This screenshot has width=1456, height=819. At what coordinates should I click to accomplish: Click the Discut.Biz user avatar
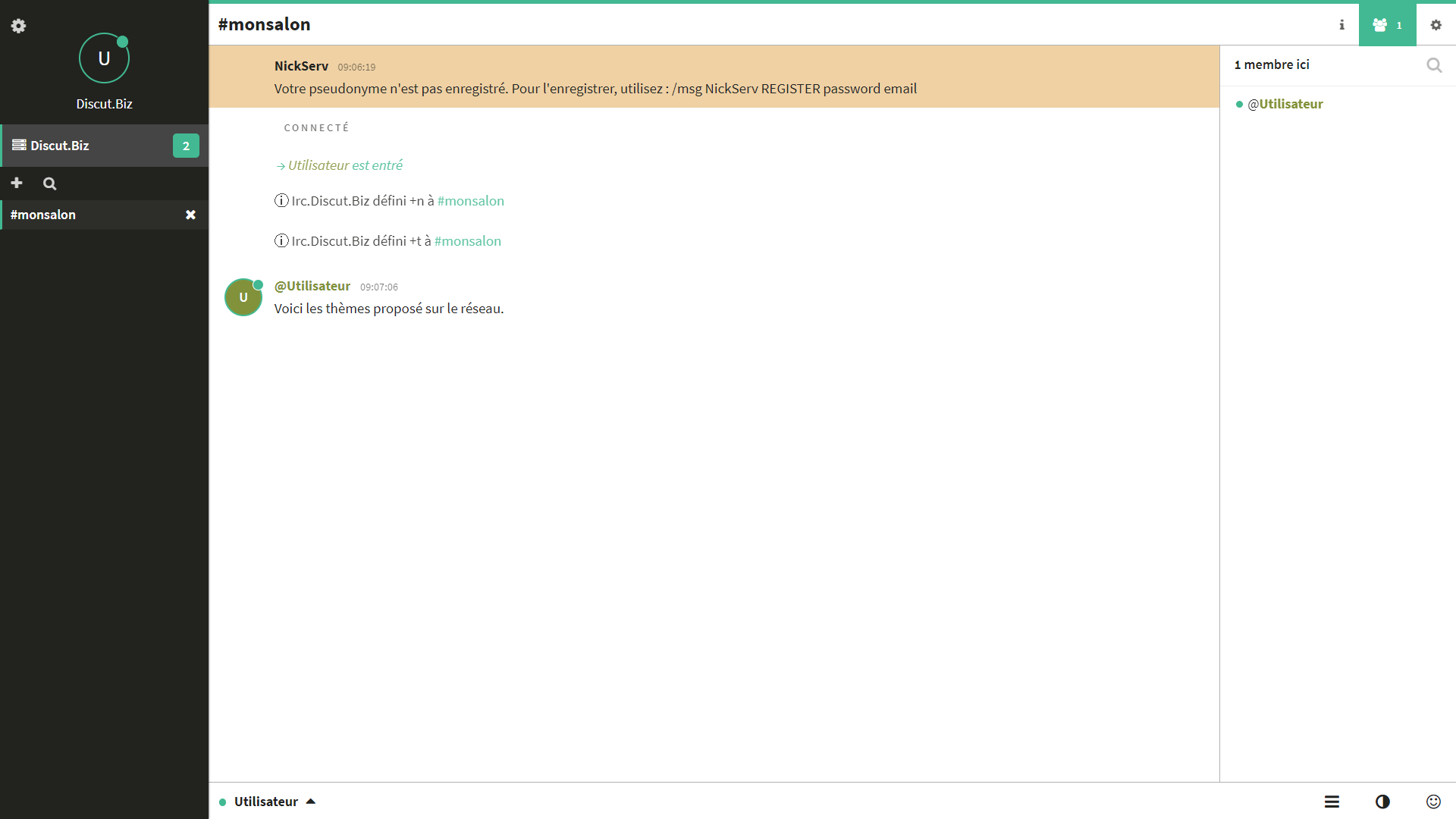tap(104, 58)
